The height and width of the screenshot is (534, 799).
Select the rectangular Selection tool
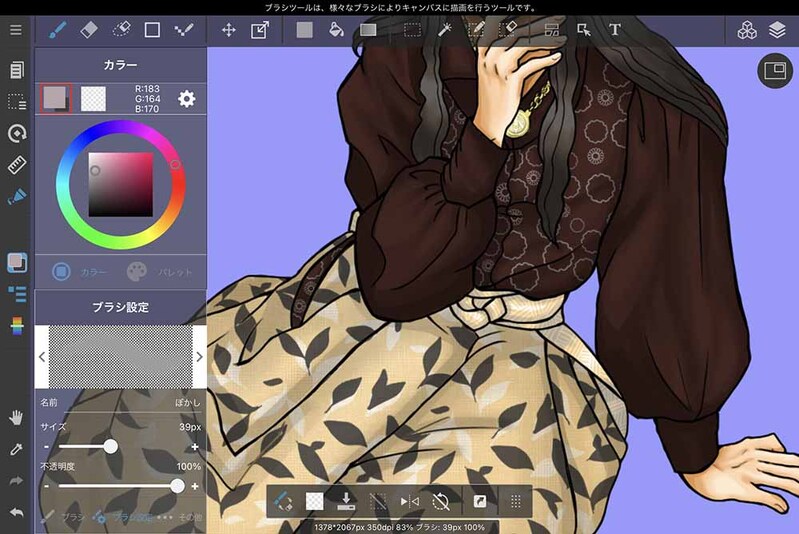coord(412,30)
